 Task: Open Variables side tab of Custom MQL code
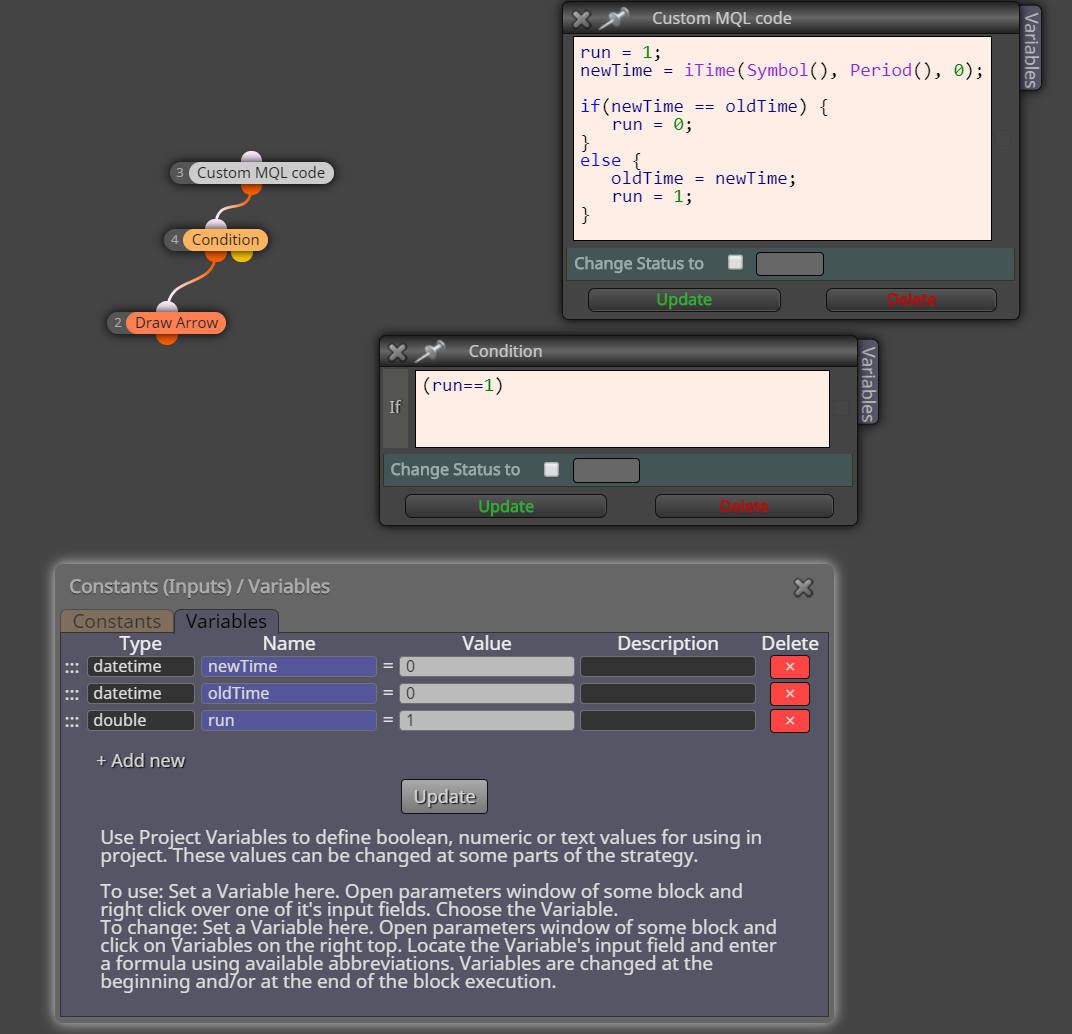1030,49
